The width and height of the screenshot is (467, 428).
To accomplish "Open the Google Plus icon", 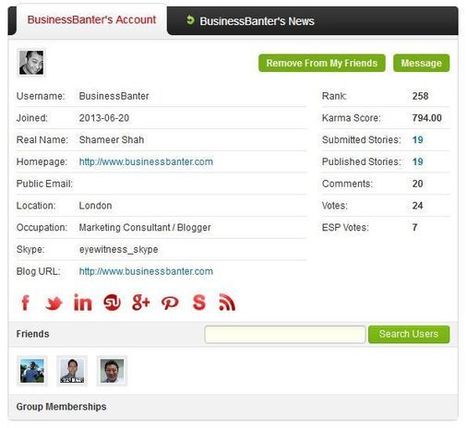I will 141,303.
